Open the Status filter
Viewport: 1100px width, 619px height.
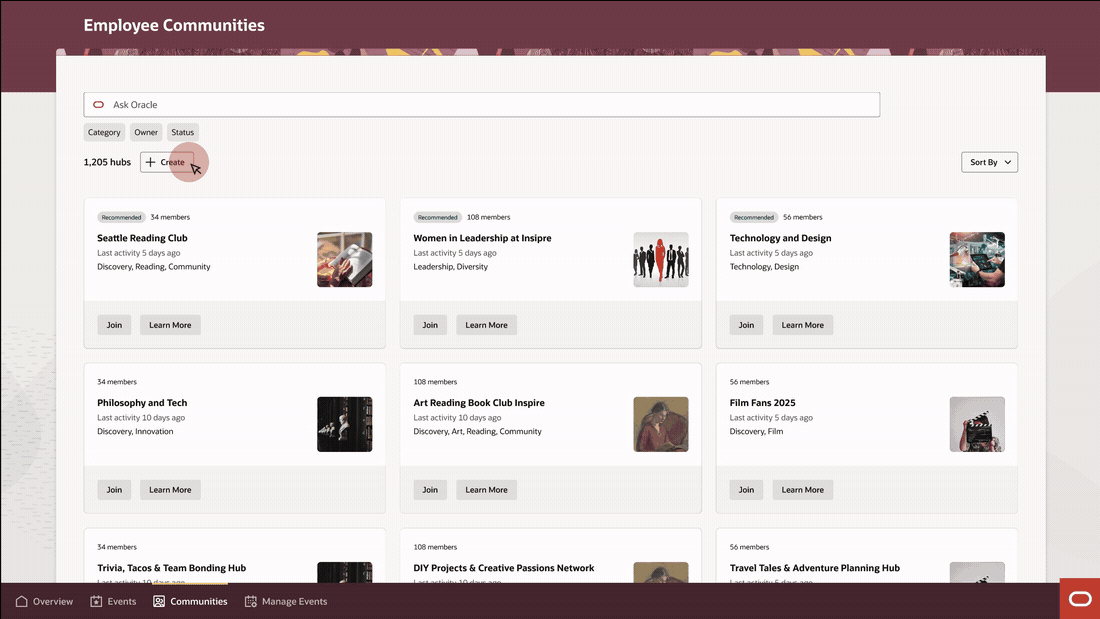coord(182,132)
